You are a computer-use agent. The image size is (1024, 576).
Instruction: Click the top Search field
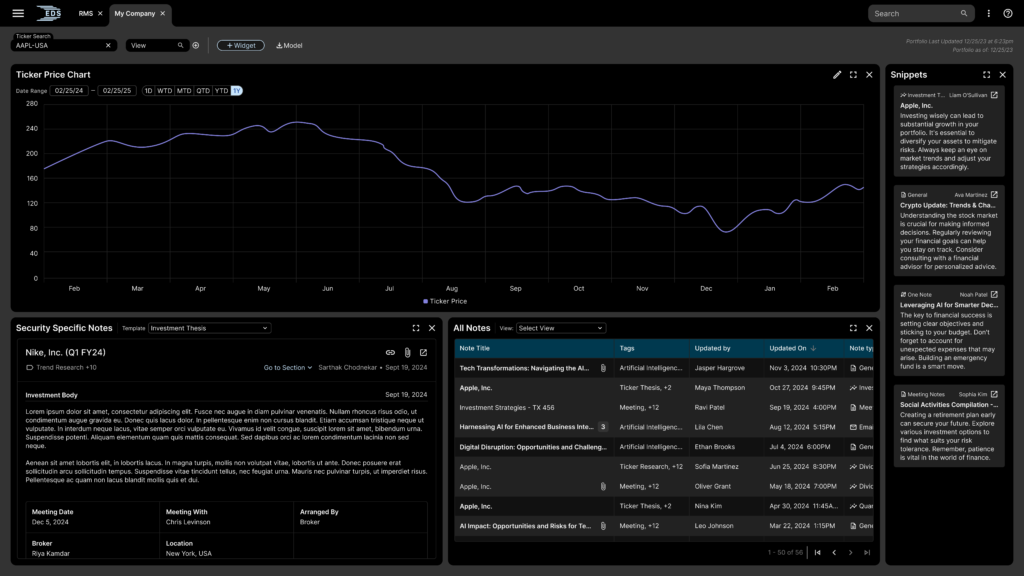921,14
